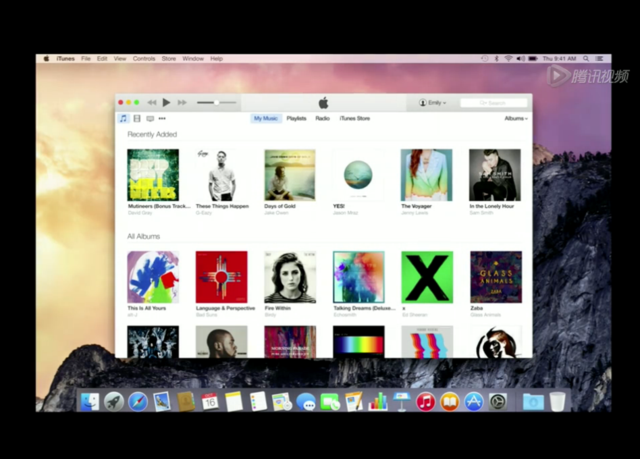Open Safari from the Dock

(x=137, y=401)
